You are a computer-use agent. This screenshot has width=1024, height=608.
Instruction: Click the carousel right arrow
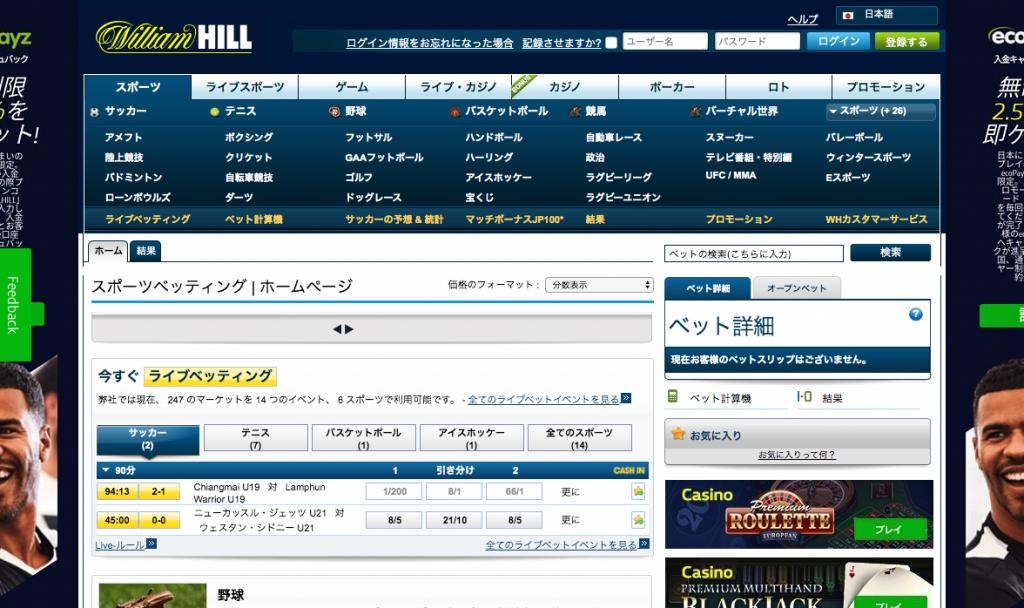coord(349,329)
